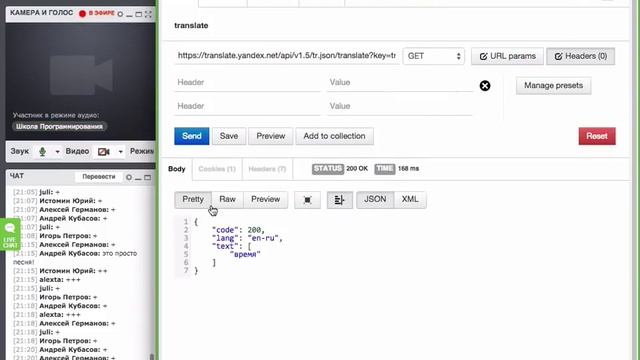Image resolution: width=640 pixels, height=360 pixels.
Task: Click the Перевести chat button
Action: (x=99, y=177)
